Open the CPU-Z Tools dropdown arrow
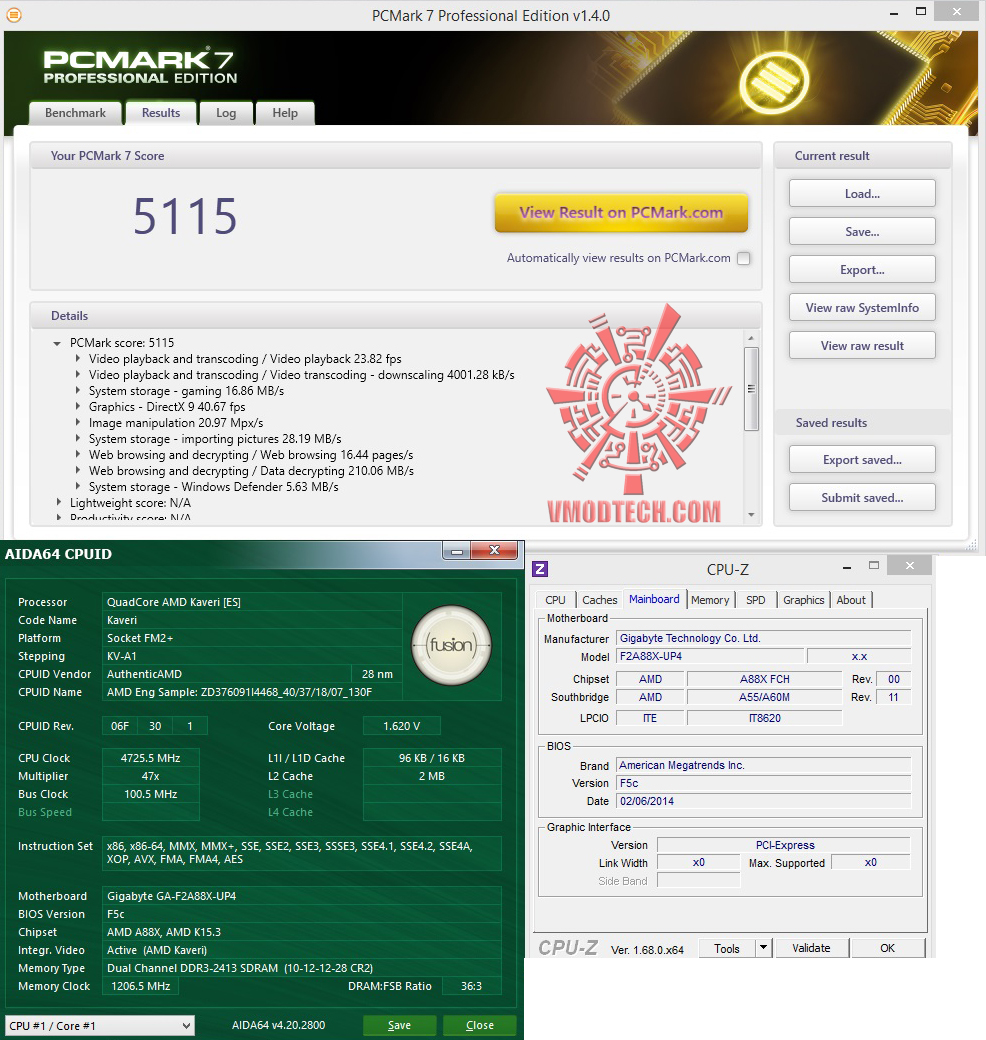This screenshot has width=986, height=1040. [763, 948]
